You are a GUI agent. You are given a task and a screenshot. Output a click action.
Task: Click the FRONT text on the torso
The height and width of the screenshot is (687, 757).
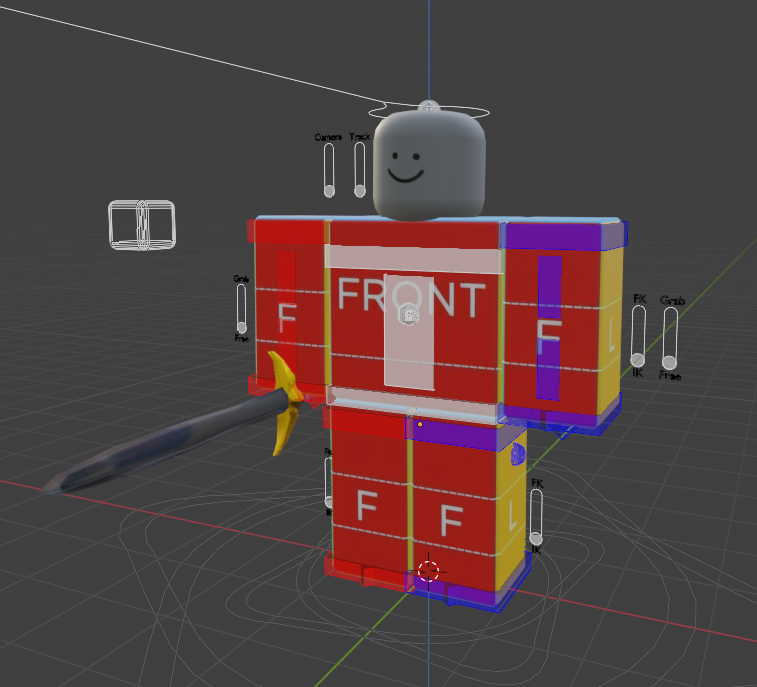pos(411,298)
